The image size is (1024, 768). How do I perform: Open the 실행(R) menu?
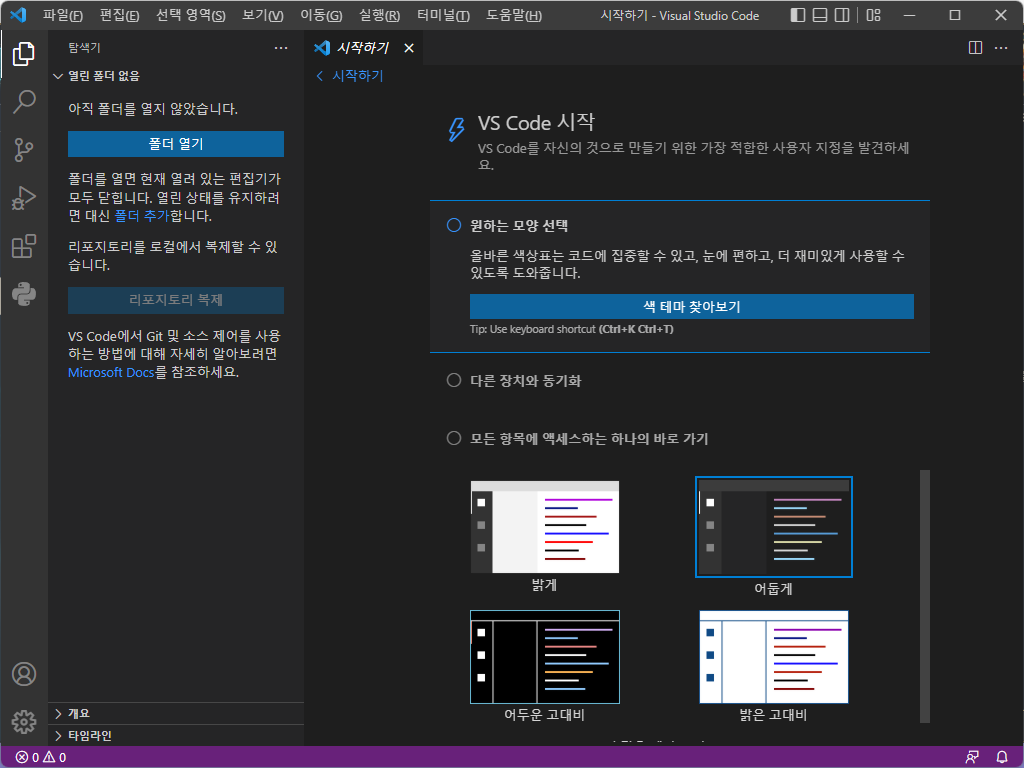(x=379, y=15)
